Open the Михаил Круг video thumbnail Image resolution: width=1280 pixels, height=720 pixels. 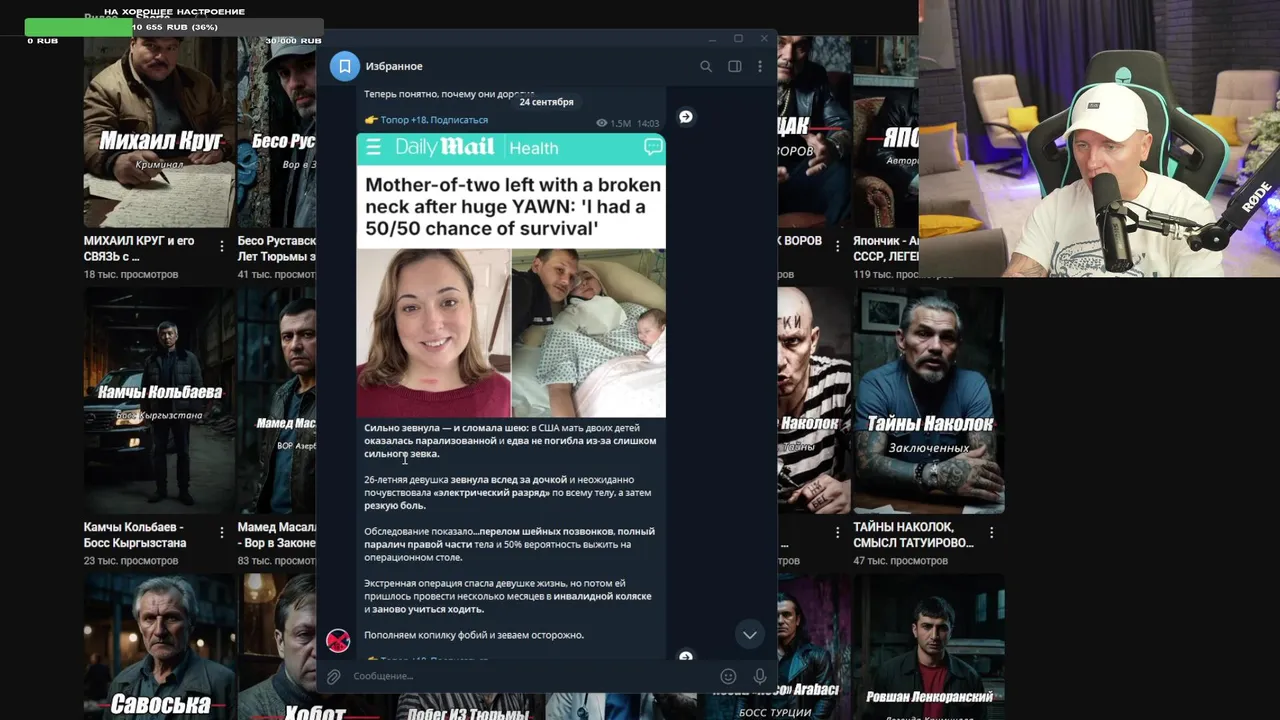tap(160, 132)
